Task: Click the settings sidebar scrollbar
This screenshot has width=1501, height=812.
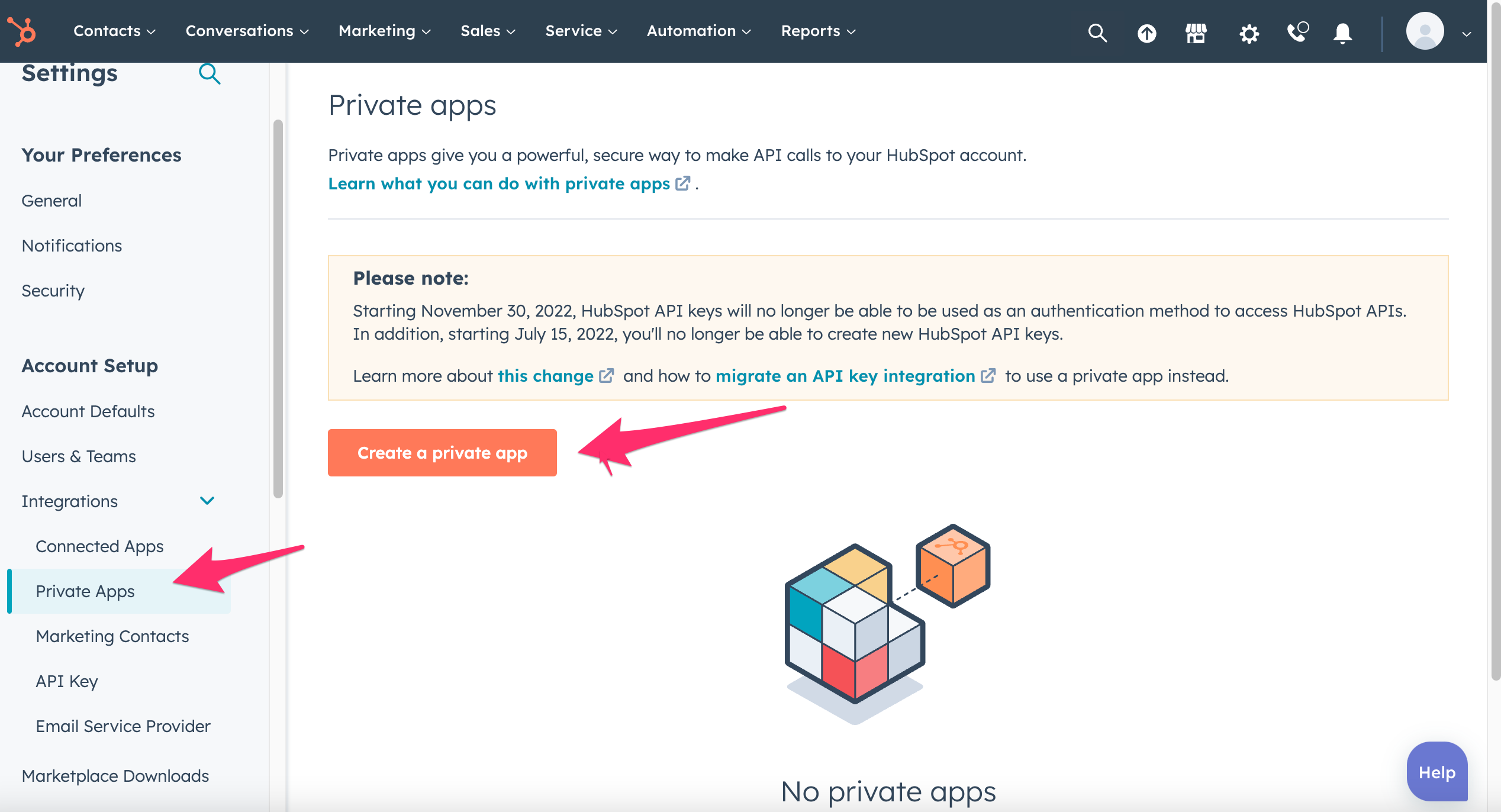Action: pos(278,308)
